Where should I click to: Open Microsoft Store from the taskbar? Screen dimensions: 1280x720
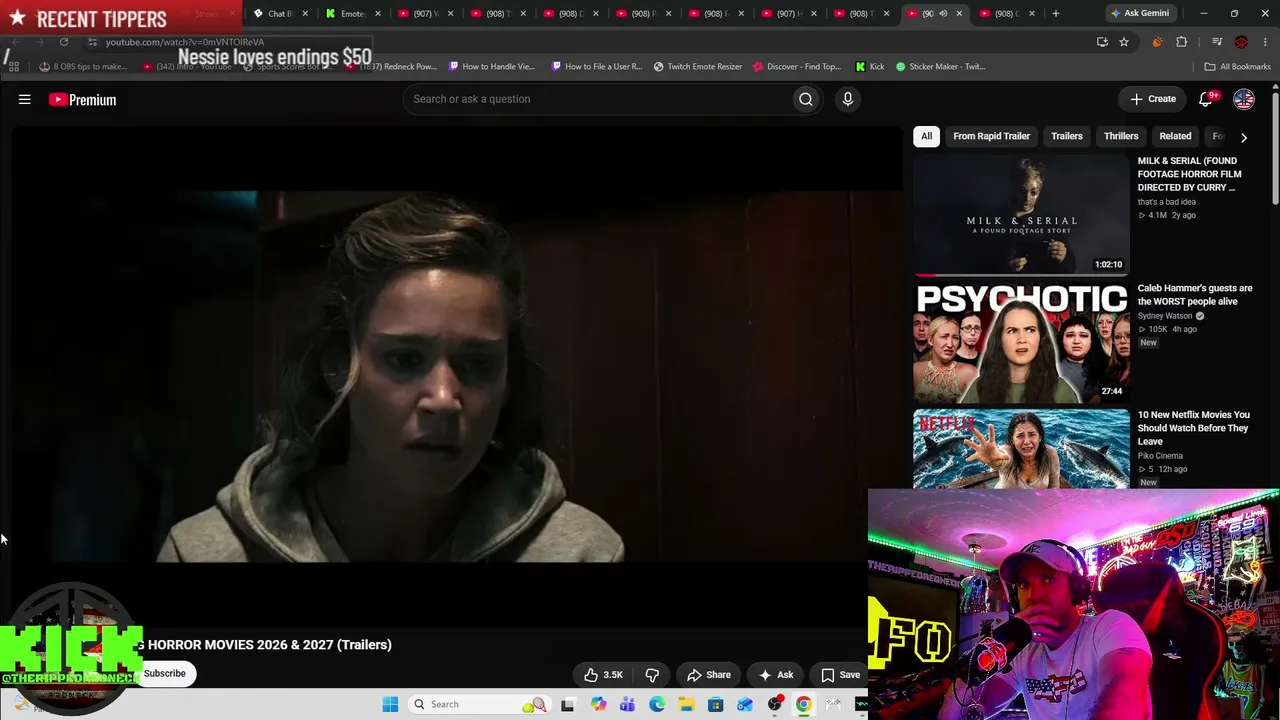(715, 704)
